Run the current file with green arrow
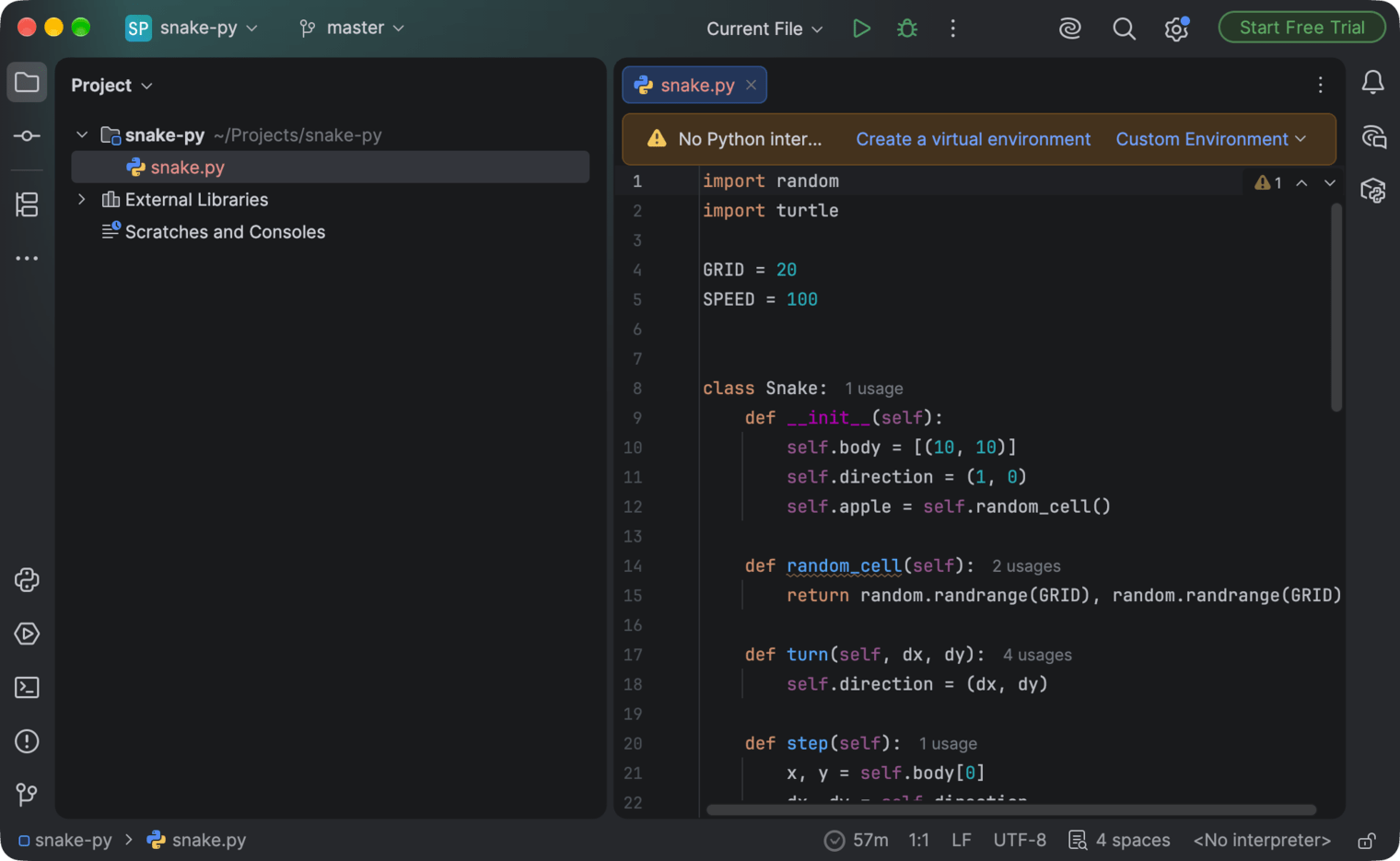 [x=861, y=29]
